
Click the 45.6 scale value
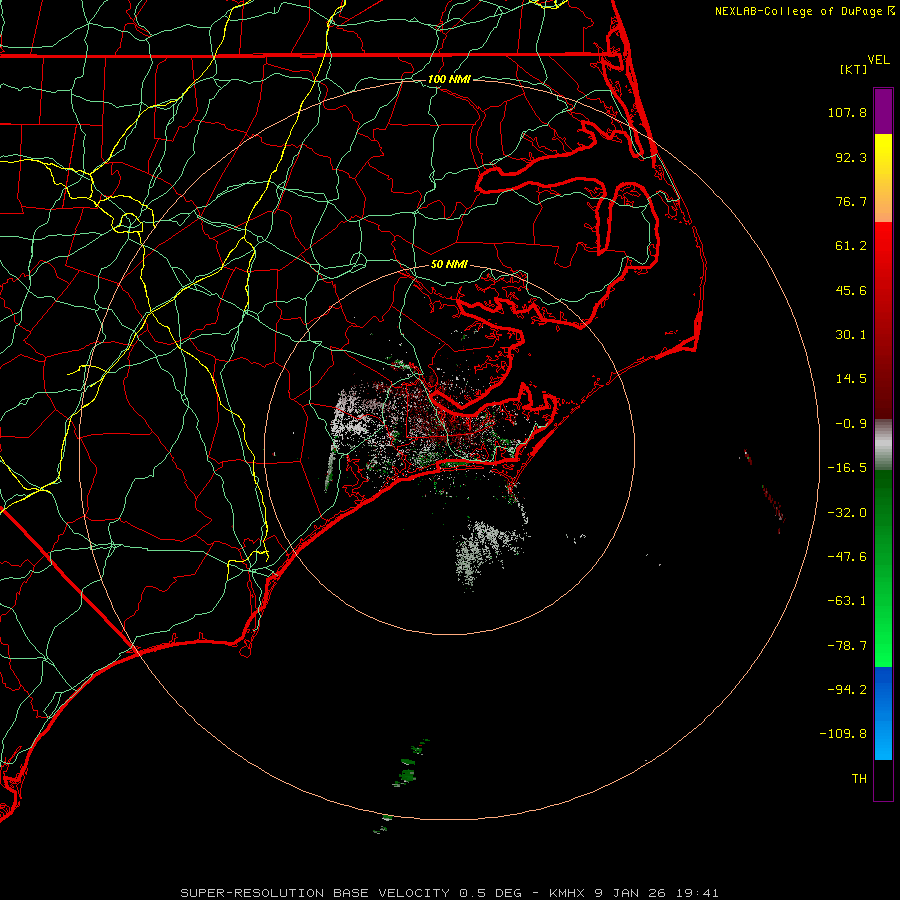851,290
